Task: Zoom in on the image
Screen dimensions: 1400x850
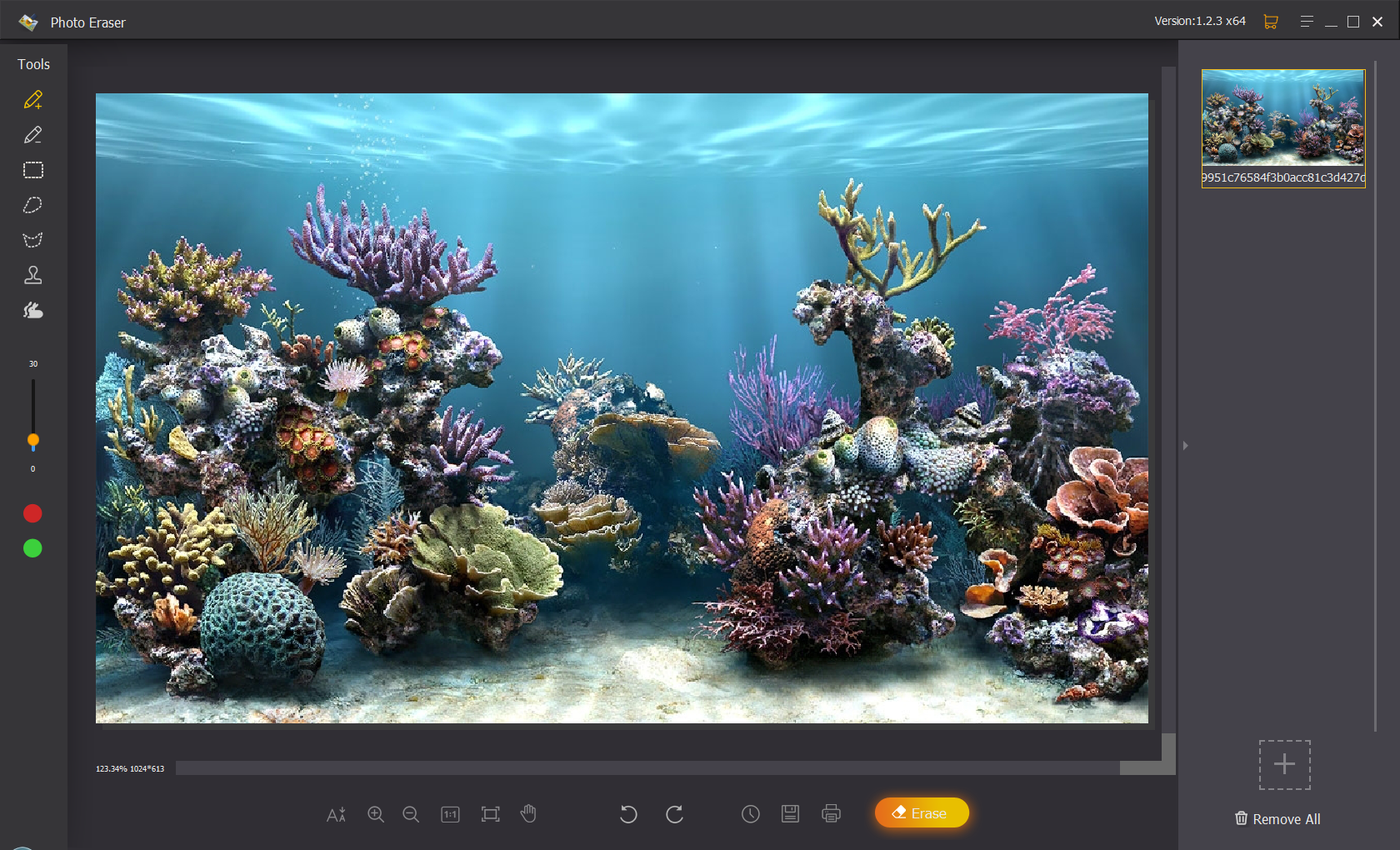Action: coord(376,814)
